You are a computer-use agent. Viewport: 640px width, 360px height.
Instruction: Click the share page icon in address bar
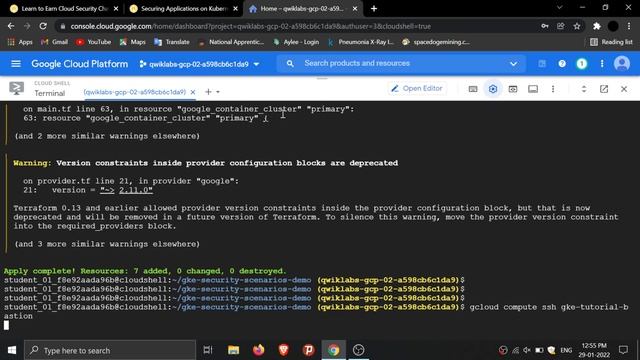pos(560,26)
